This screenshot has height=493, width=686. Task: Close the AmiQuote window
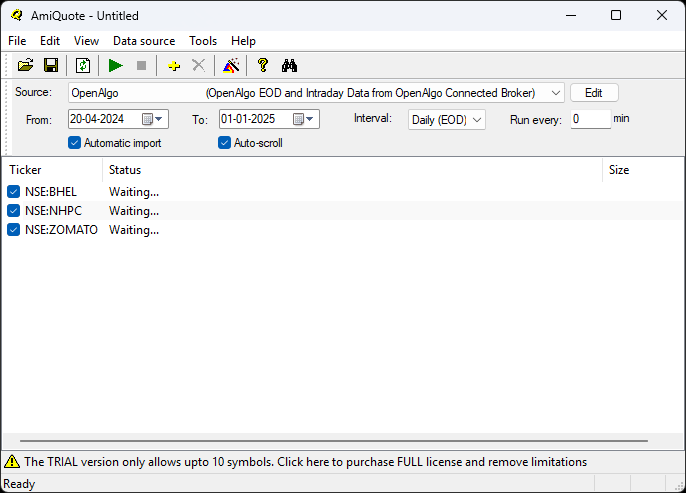(662, 15)
